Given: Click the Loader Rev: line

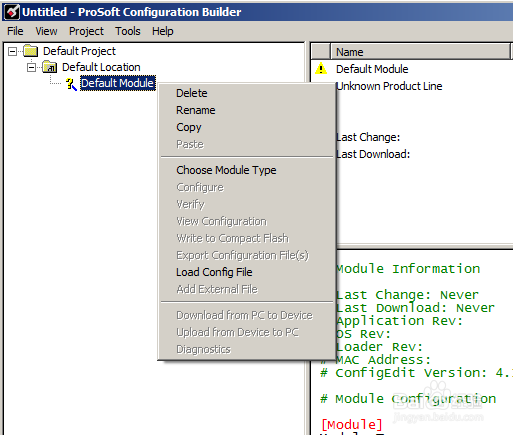Looking at the screenshot, I should pos(379,347).
